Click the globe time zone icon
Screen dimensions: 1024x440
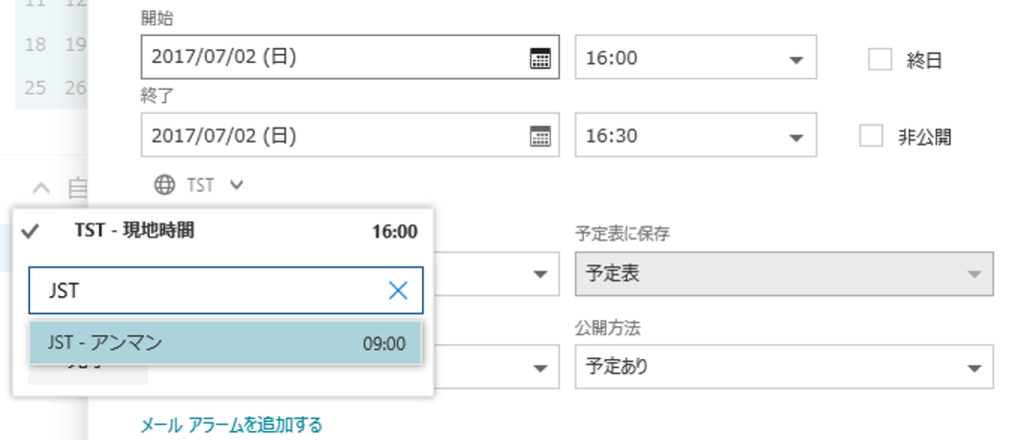(x=164, y=185)
